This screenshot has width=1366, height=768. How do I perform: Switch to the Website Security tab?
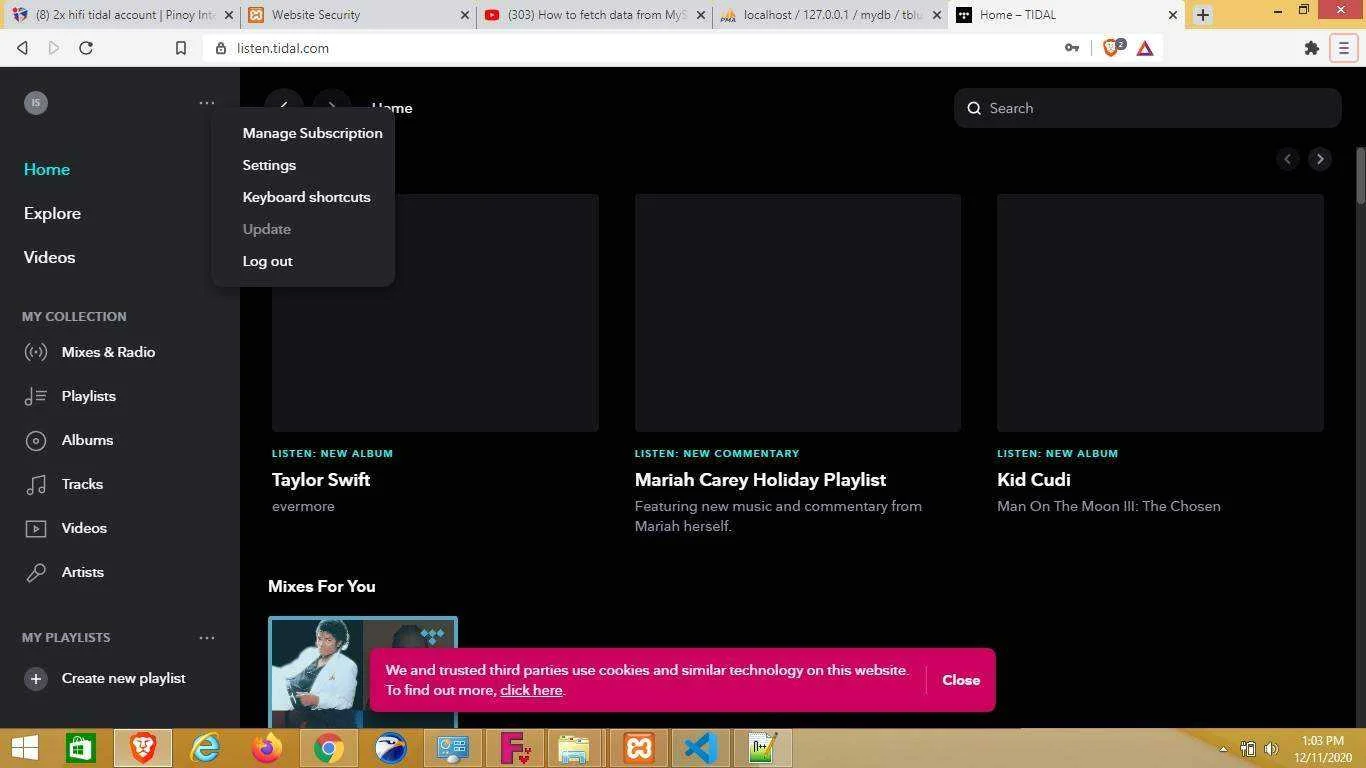pos(357,15)
